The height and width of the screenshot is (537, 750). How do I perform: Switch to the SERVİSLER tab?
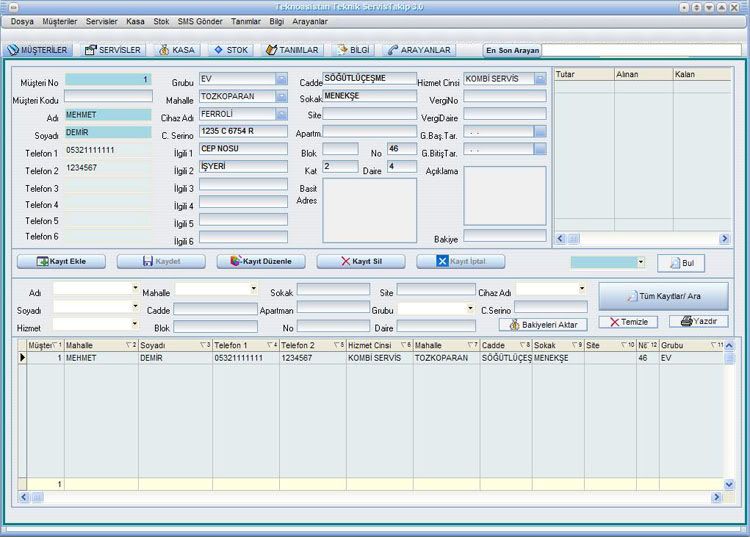[x=113, y=50]
